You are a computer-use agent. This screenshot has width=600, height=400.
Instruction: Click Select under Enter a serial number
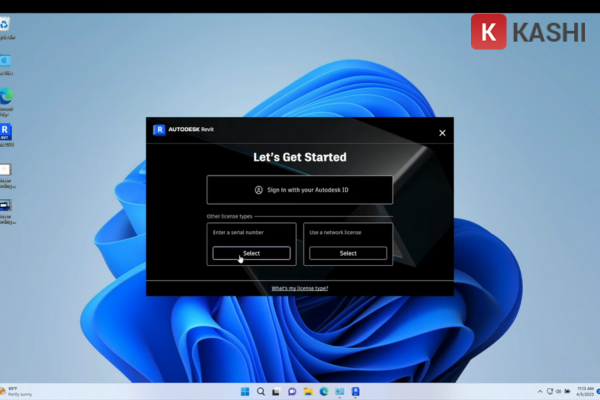click(x=251, y=253)
